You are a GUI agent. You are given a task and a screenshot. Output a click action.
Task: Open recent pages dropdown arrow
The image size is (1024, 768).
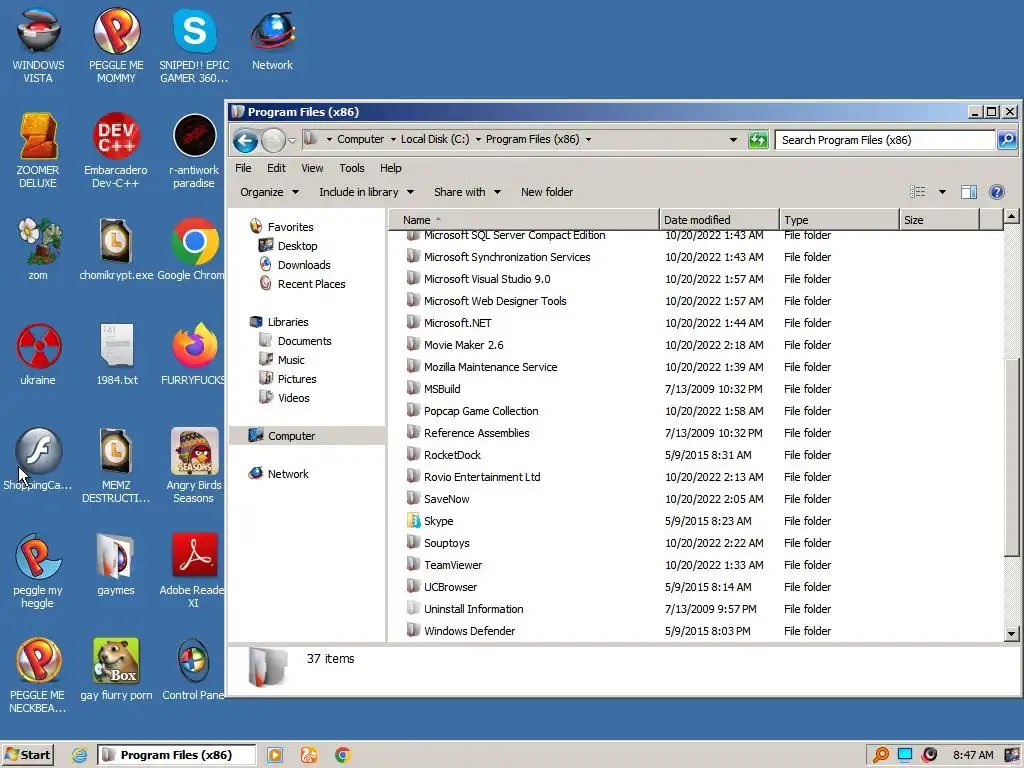[x=292, y=140]
